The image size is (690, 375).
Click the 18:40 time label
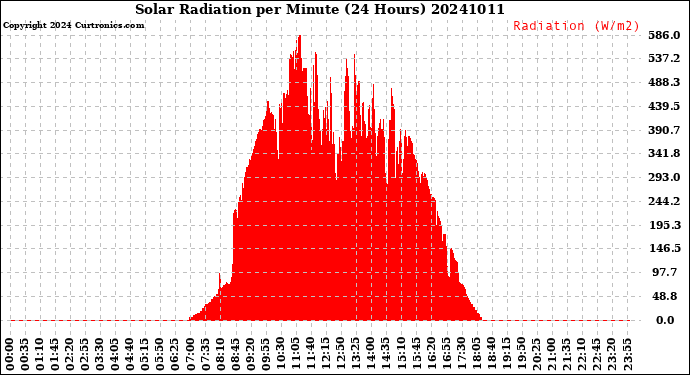(492, 354)
